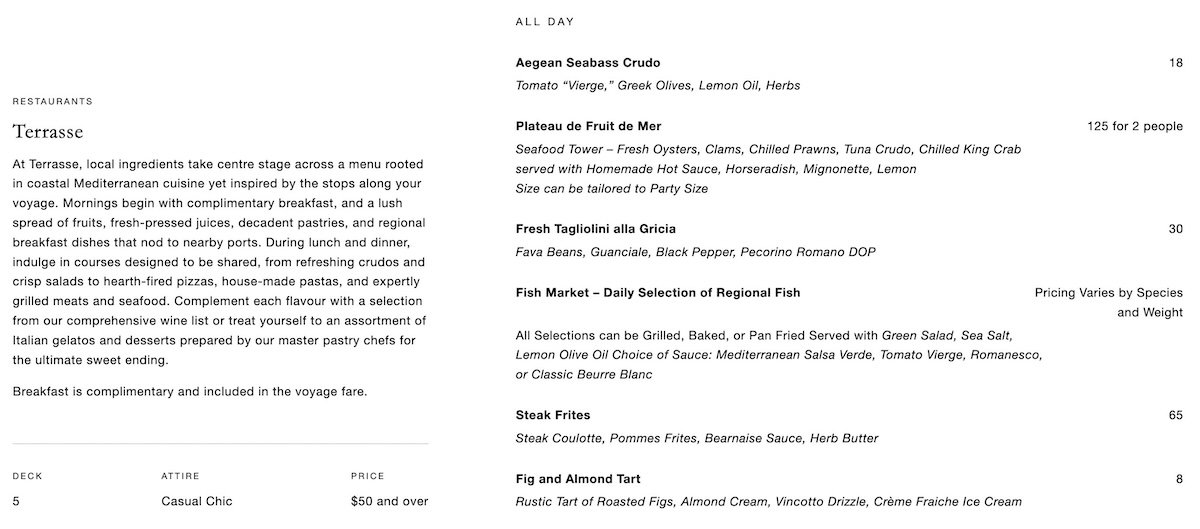The height and width of the screenshot is (529, 1200).
Task: Click the PRICE column label
Action: pyautogui.click(x=367, y=477)
